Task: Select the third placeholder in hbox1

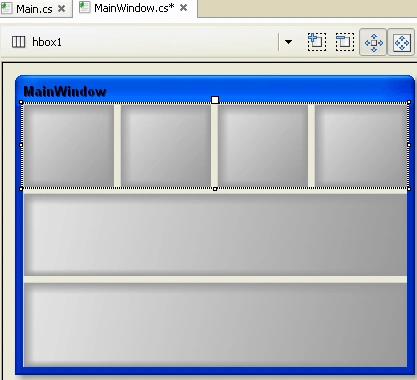Action: (263, 146)
